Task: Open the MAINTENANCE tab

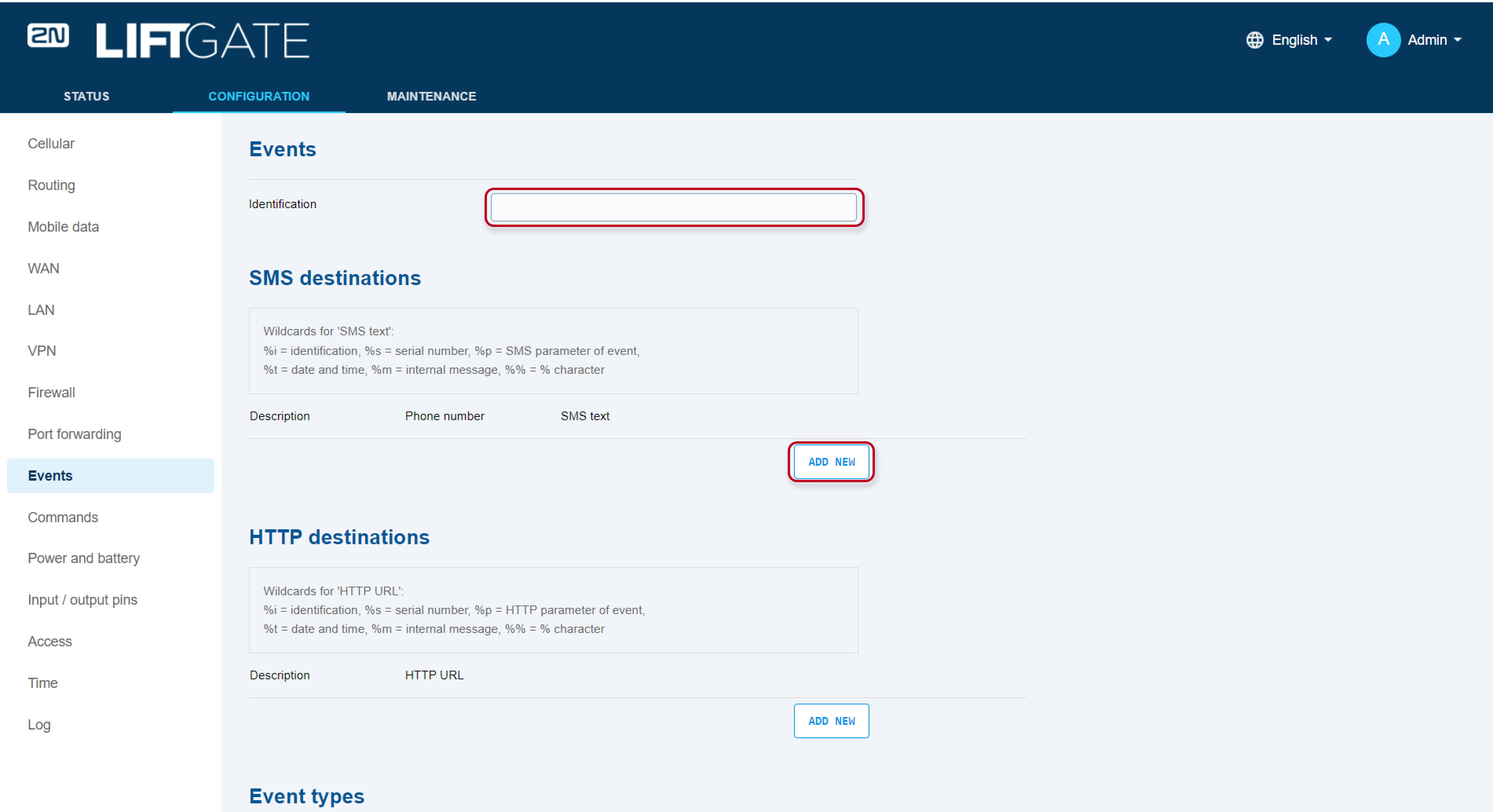Action: (x=431, y=96)
